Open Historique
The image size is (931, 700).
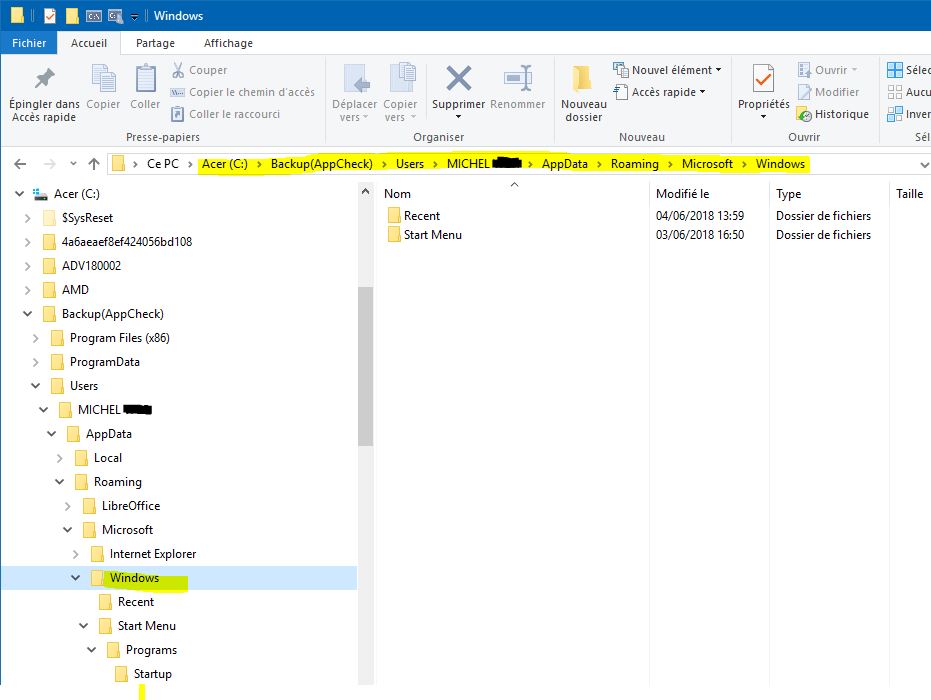coord(832,114)
